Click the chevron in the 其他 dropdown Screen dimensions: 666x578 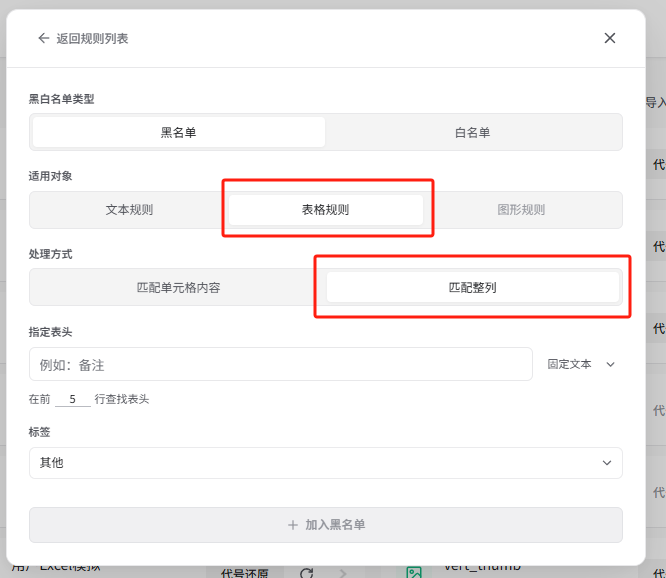(x=607, y=463)
